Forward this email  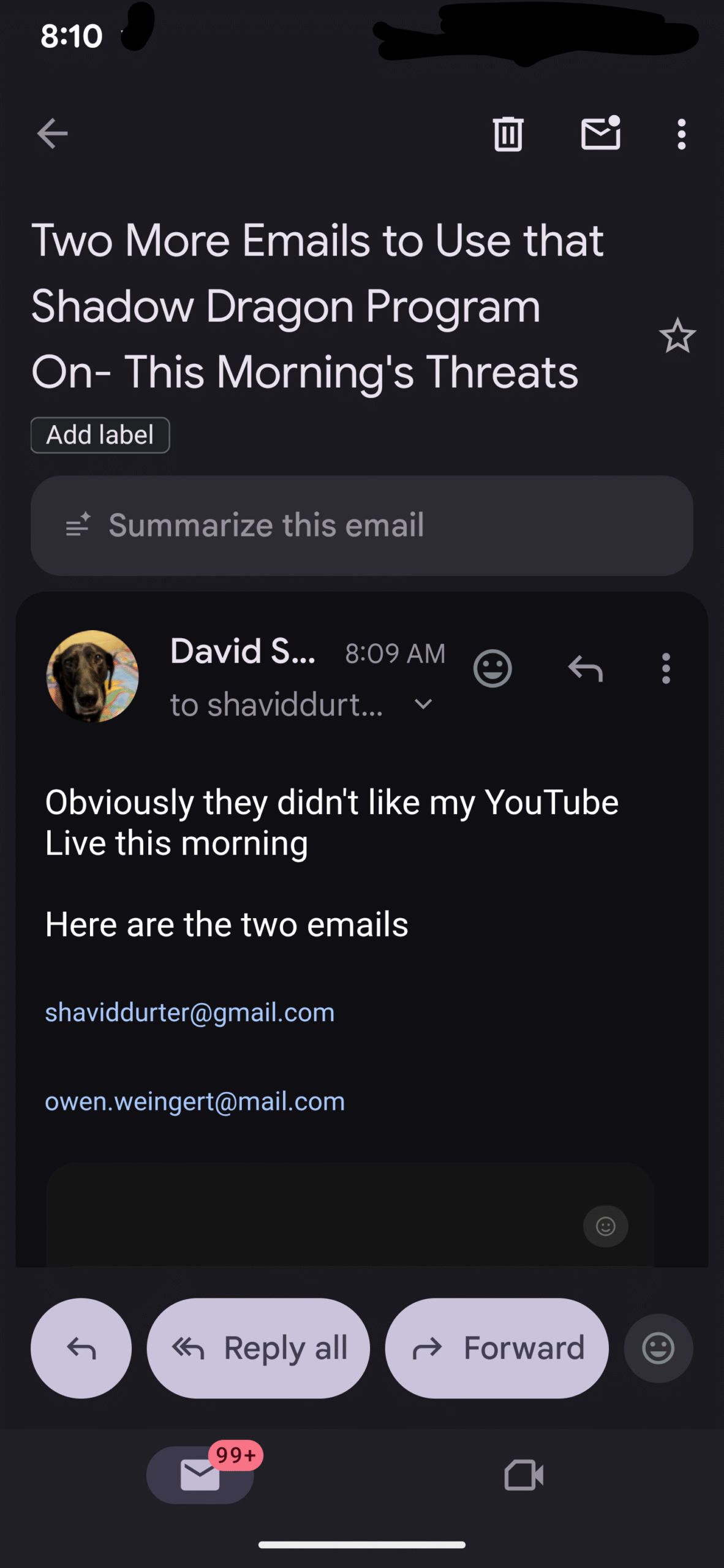pos(497,1348)
